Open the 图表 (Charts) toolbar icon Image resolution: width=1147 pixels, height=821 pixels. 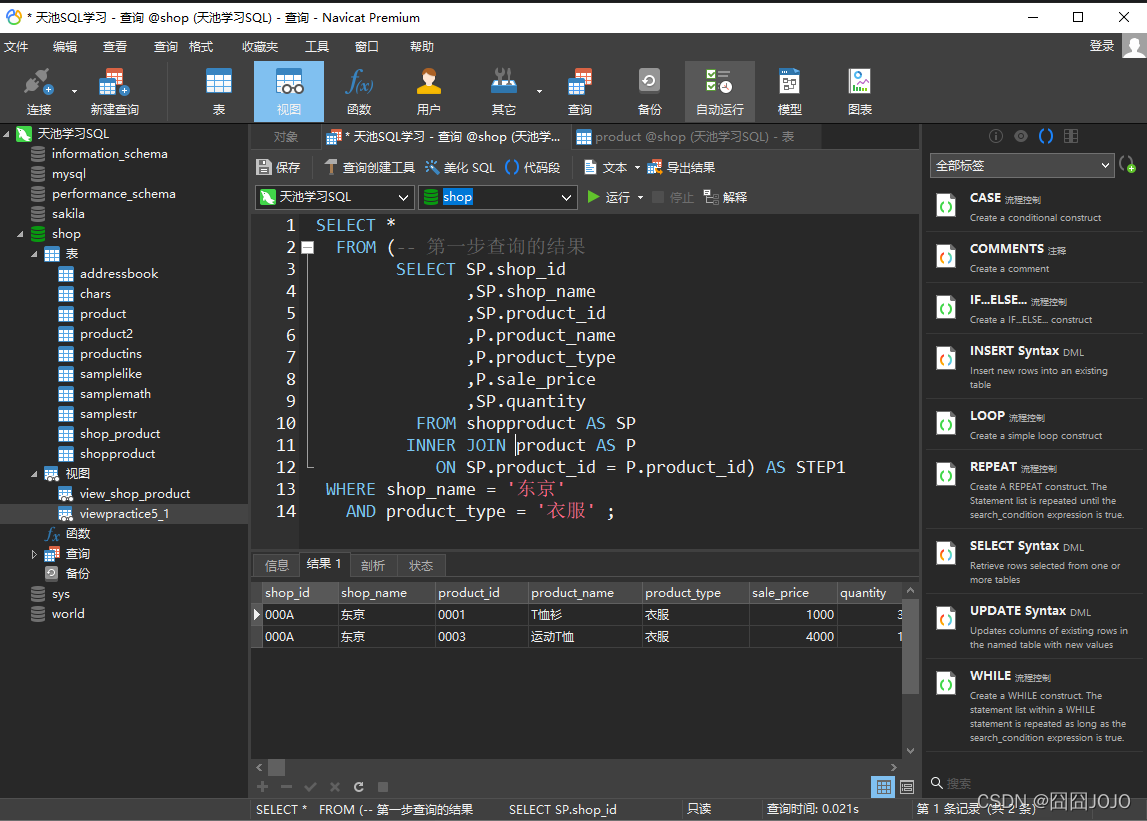pos(860,91)
